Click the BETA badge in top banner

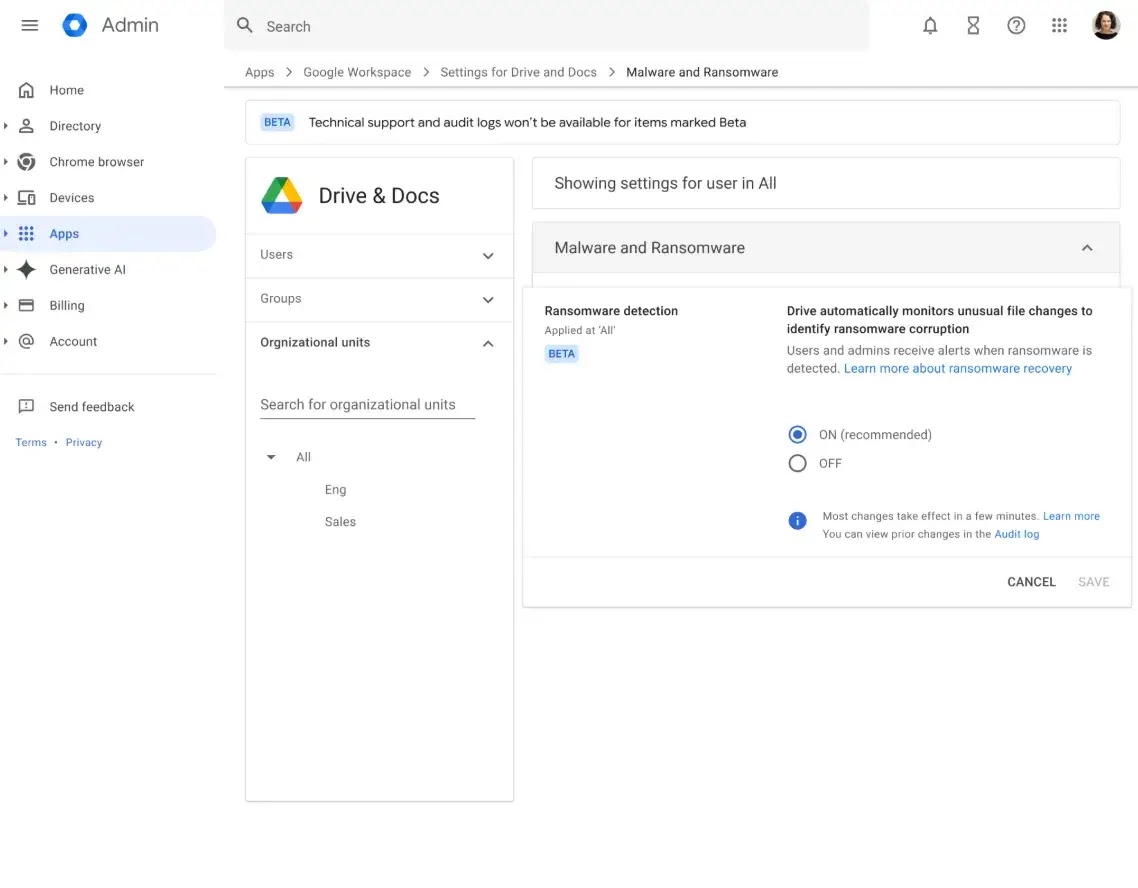[277, 122]
